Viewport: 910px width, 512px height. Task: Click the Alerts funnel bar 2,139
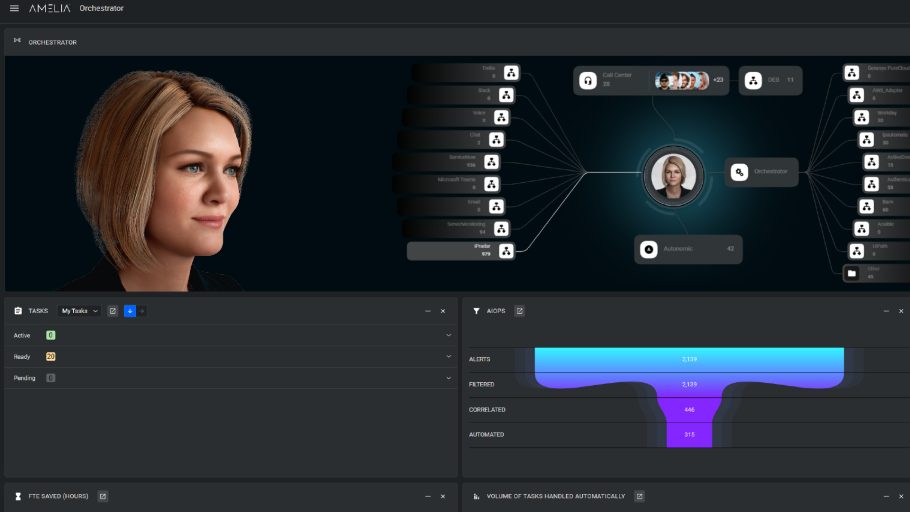point(689,359)
